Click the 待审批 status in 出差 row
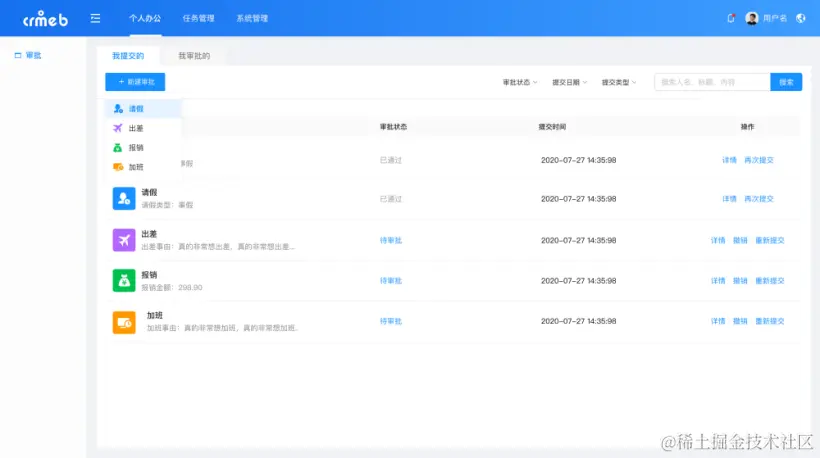Viewport: 820px width, 458px height. coord(391,241)
